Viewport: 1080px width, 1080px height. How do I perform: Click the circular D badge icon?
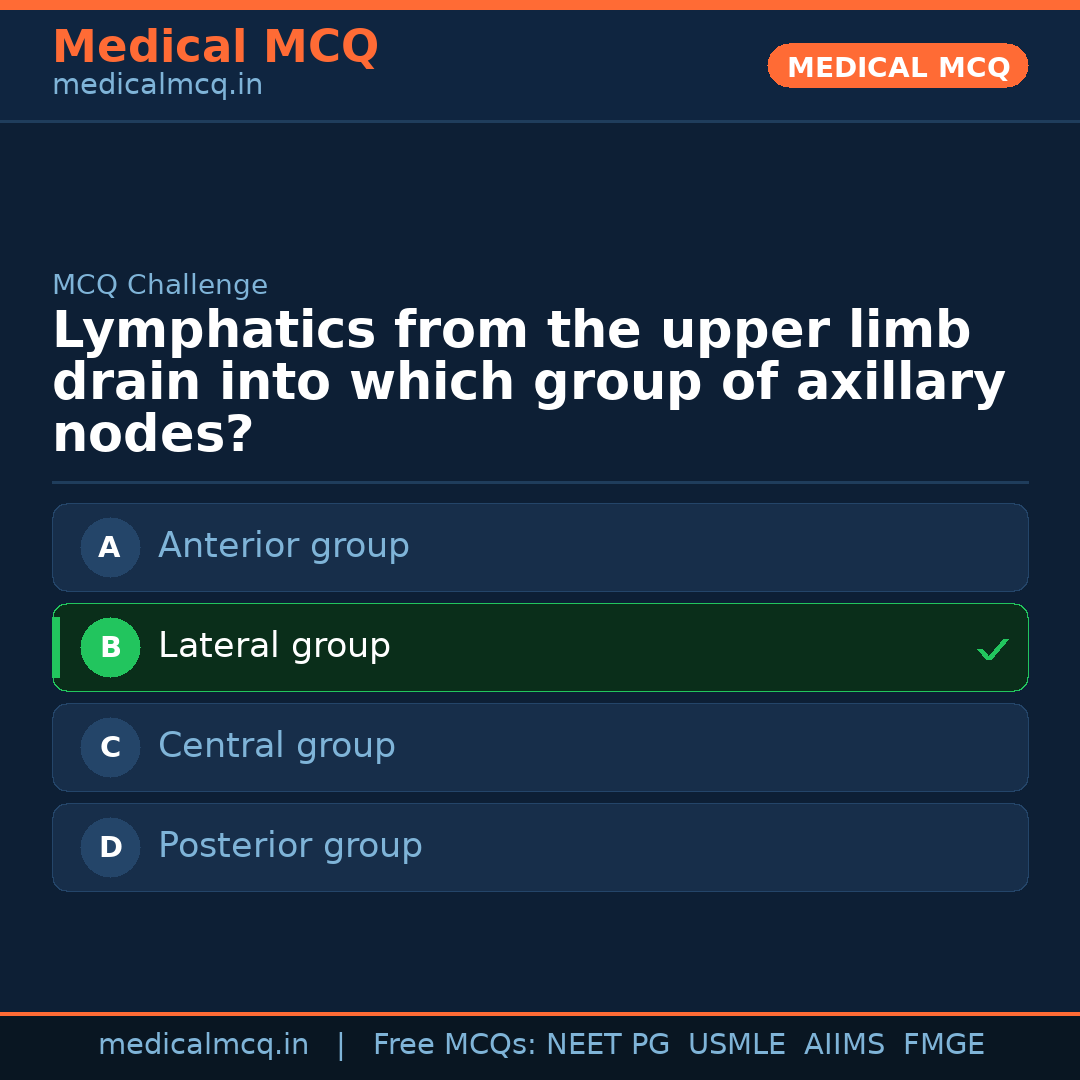pos(110,847)
